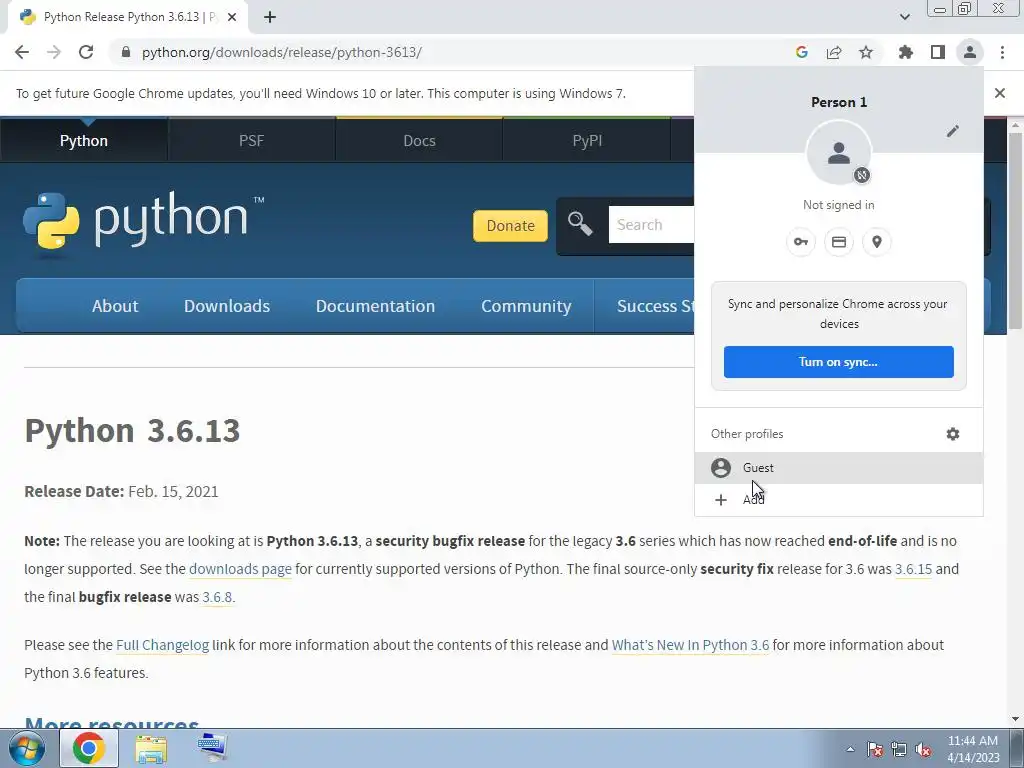This screenshot has width=1024, height=768.
Task: Select the PSF top nav tab
Action: tap(251, 140)
